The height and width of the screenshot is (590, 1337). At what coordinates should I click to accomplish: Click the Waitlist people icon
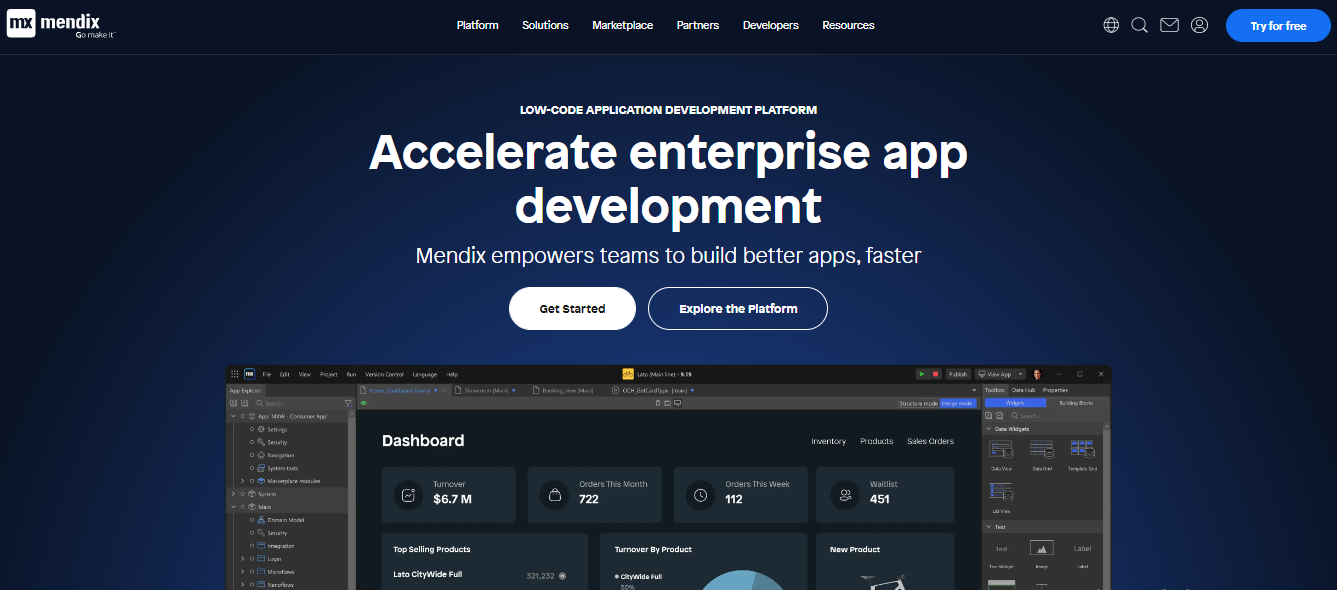click(846, 495)
